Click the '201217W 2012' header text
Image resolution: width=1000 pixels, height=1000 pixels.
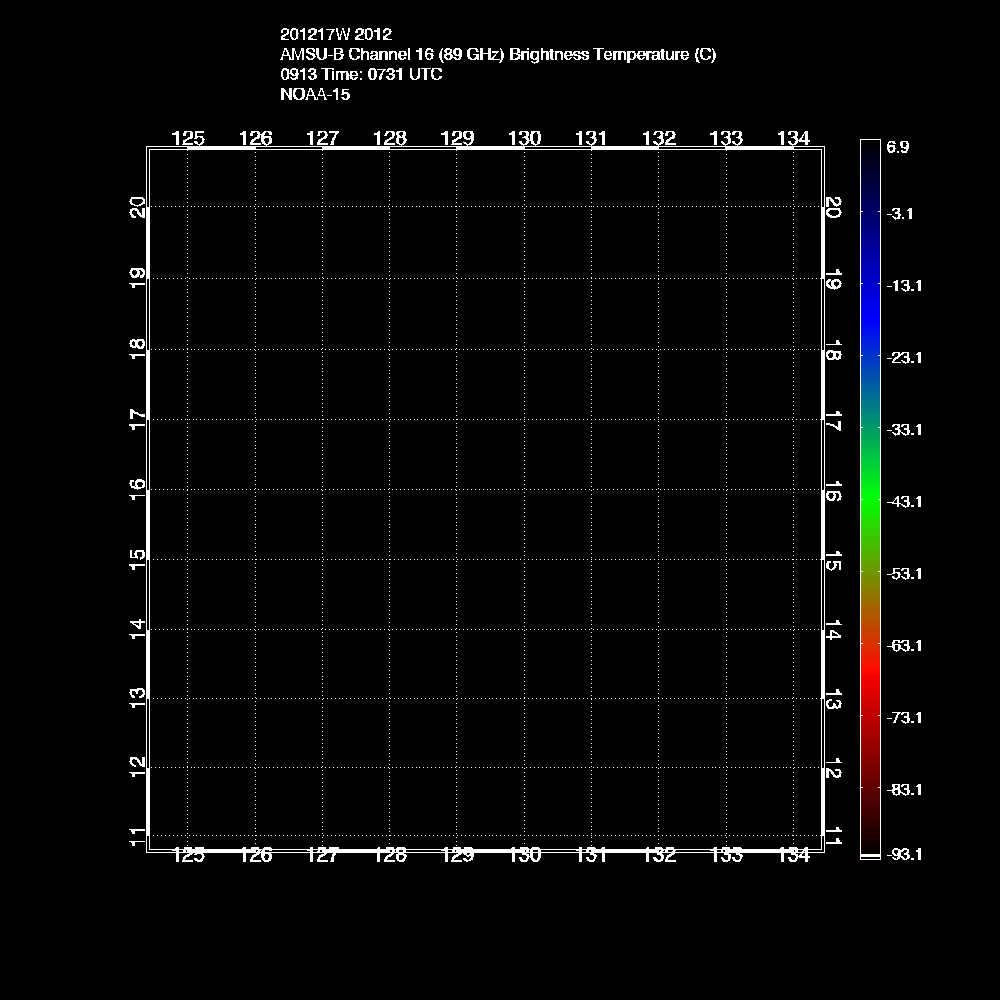pos(329,34)
